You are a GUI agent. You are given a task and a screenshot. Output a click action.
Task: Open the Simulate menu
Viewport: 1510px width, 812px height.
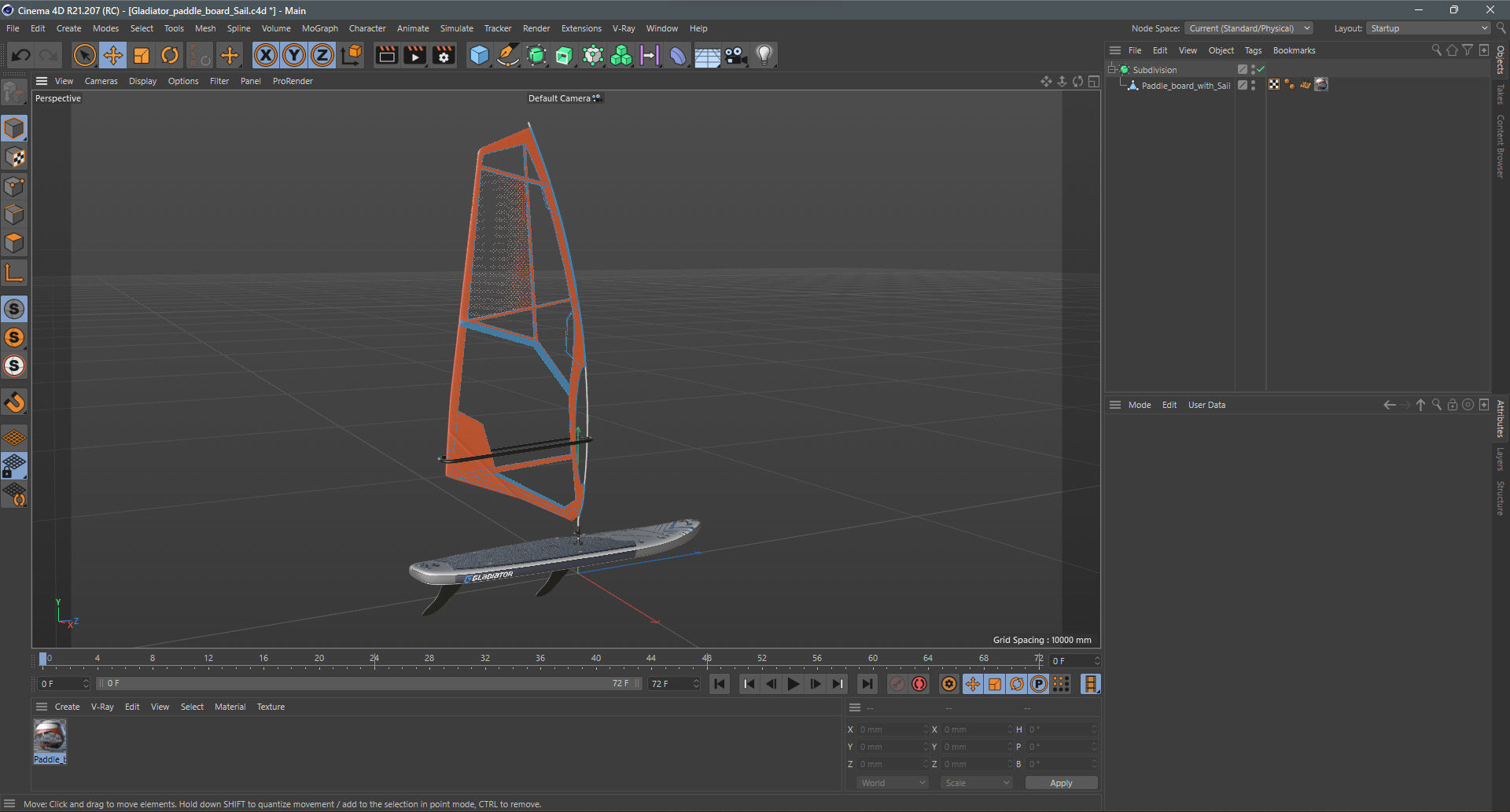coord(456,28)
